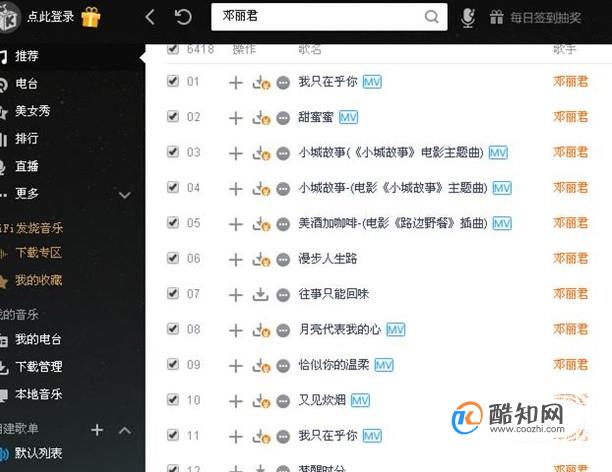Viewport: 612px width, 472px height.
Task: Open artist 邓丽君 link on row 01
Action: (x=570, y=82)
